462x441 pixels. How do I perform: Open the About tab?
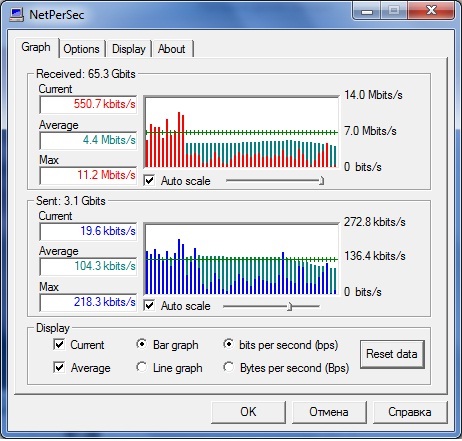(x=172, y=49)
